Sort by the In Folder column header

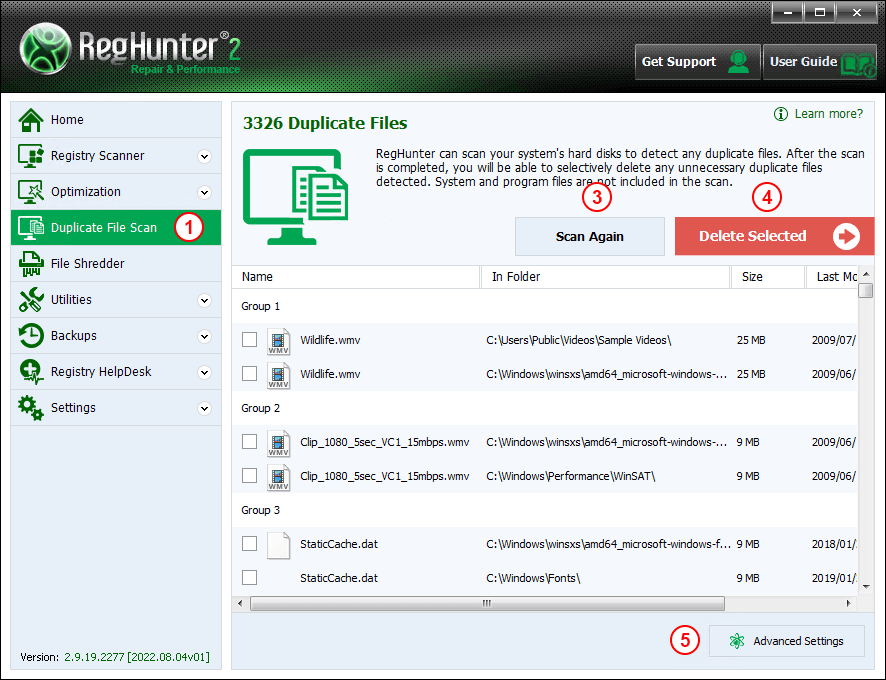(x=605, y=277)
